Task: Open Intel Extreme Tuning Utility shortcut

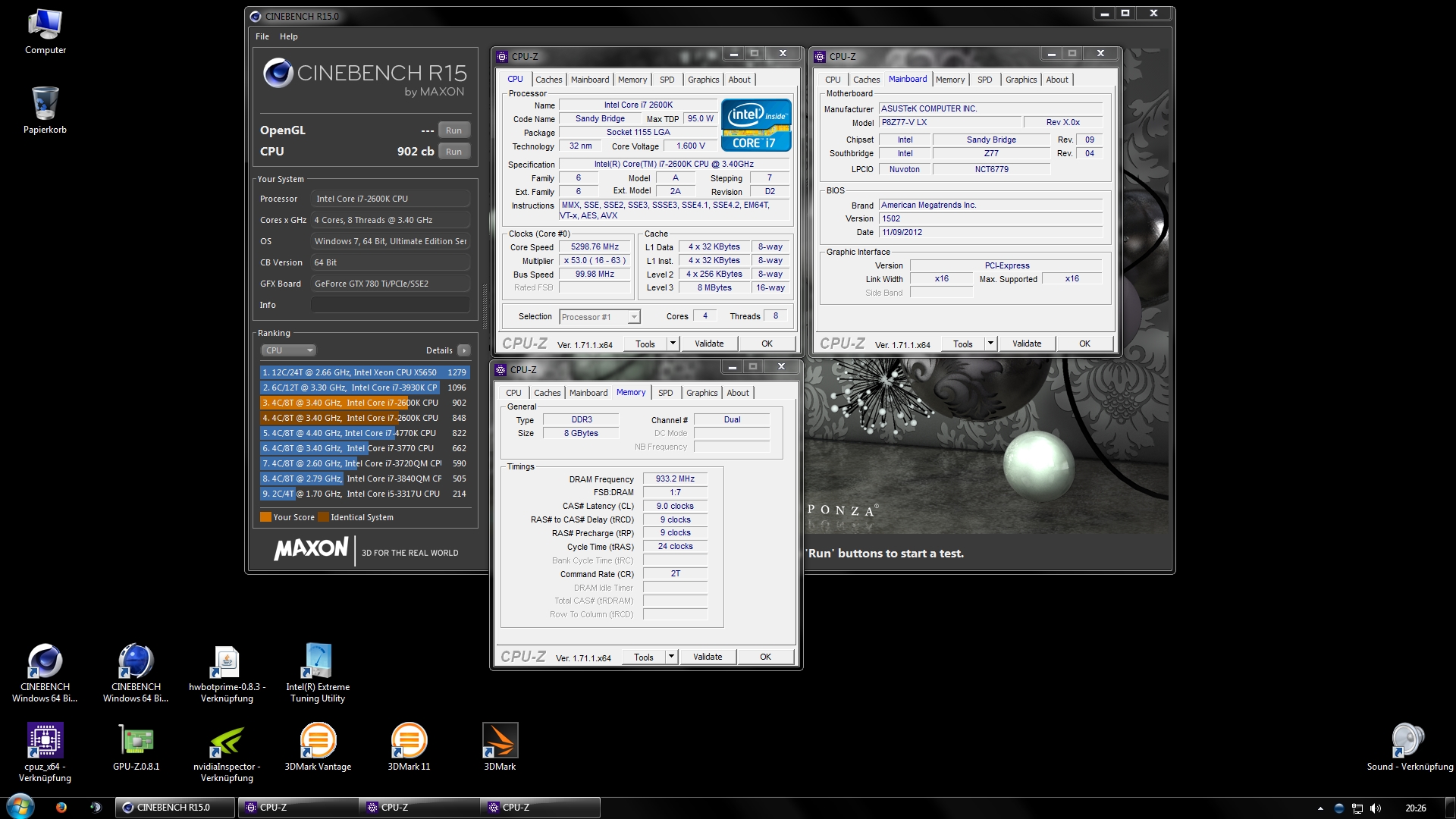Action: [x=318, y=673]
